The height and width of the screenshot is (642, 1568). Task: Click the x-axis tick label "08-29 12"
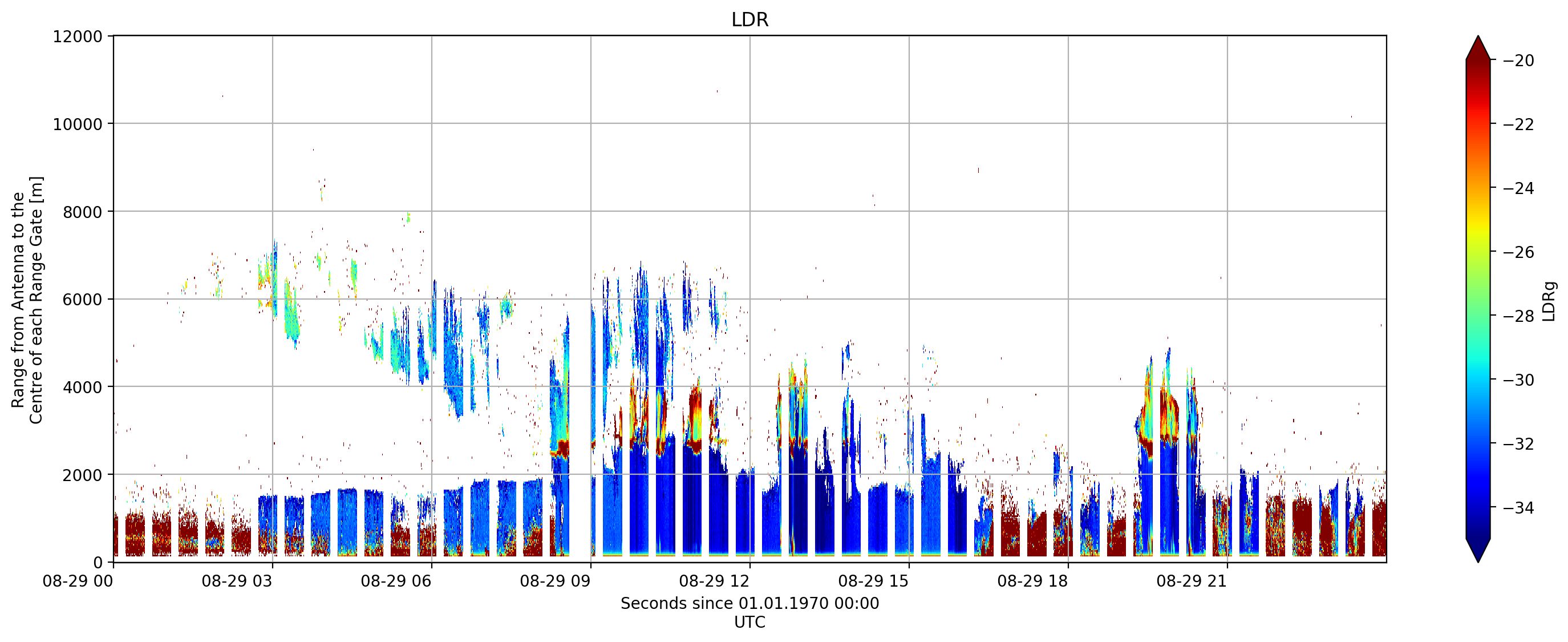(714, 581)
